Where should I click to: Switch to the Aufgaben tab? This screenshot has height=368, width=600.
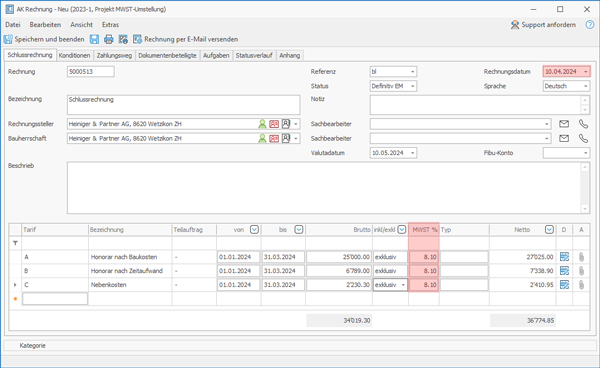216,55
